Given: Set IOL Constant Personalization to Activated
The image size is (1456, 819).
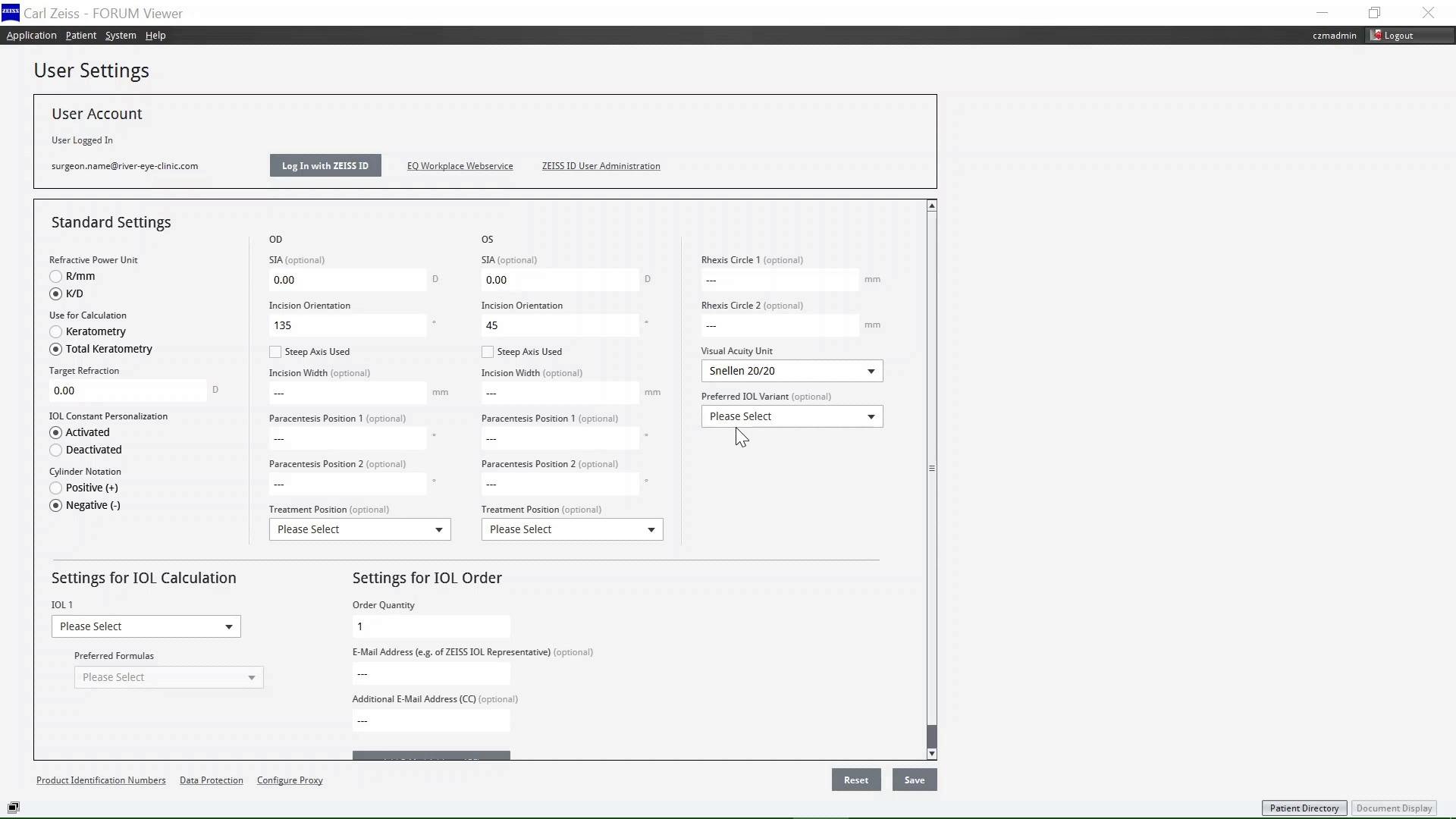Looking at the screenshot, I should [x=55, y=433].
